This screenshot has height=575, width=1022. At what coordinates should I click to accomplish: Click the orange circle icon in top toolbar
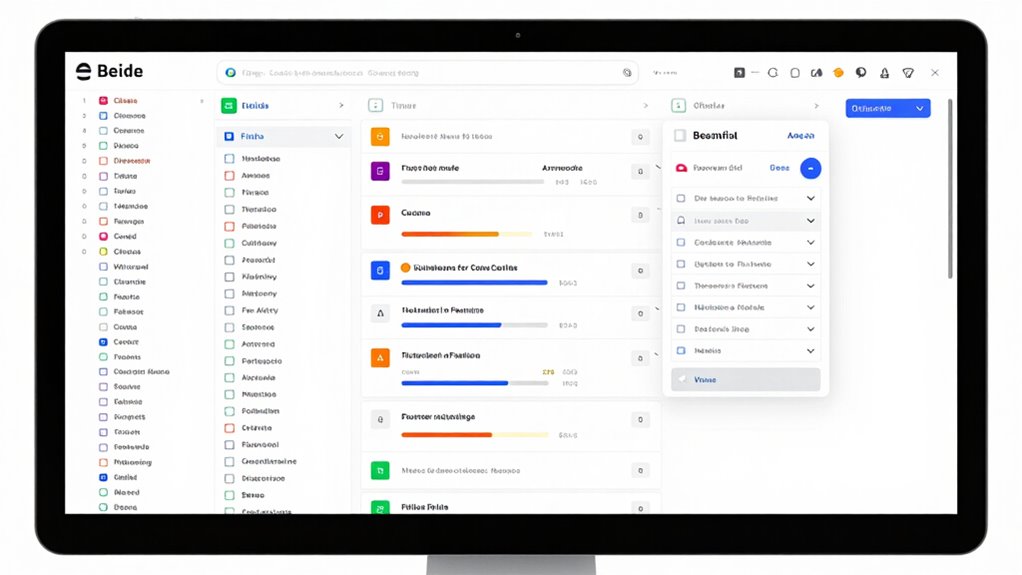point(838,72)
